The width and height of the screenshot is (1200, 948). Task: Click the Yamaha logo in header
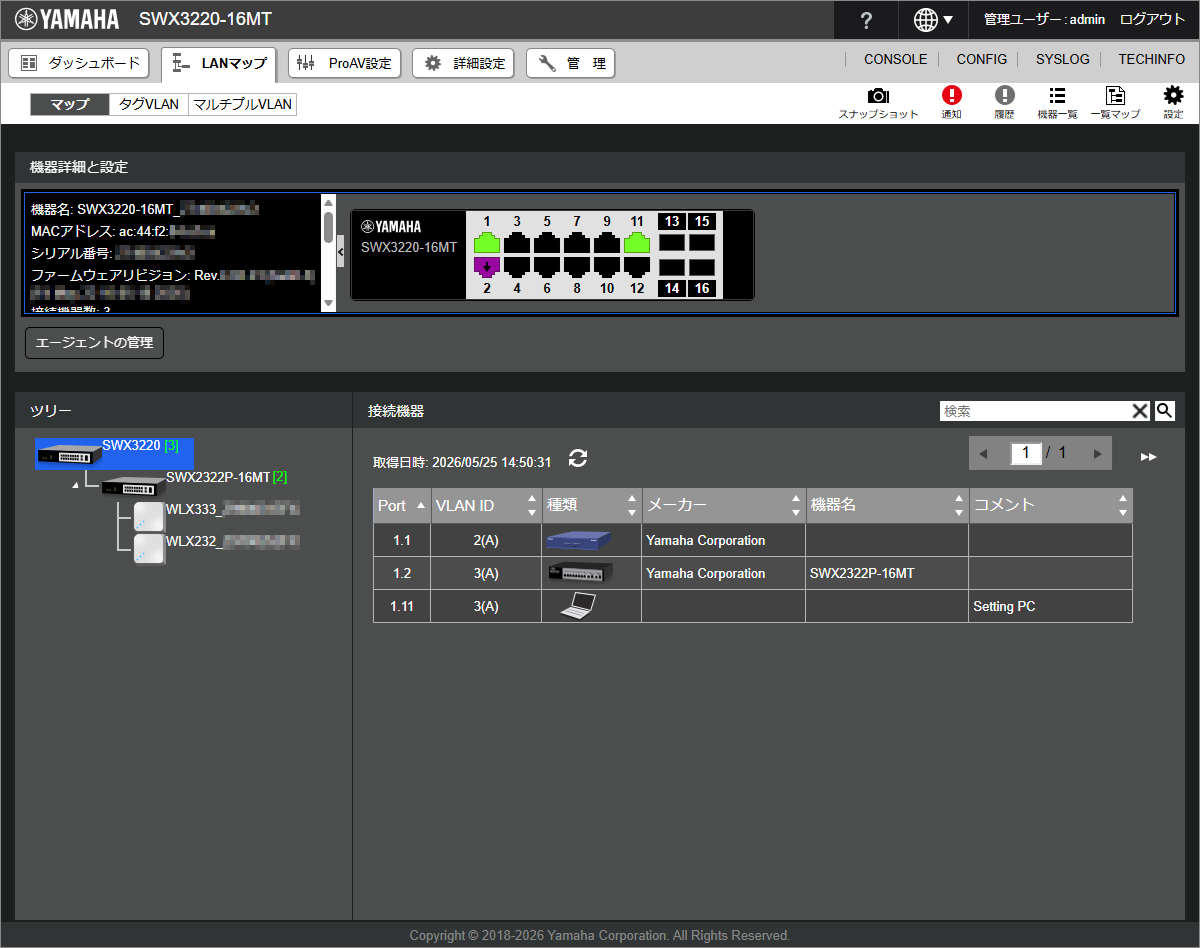click(66, 19)
